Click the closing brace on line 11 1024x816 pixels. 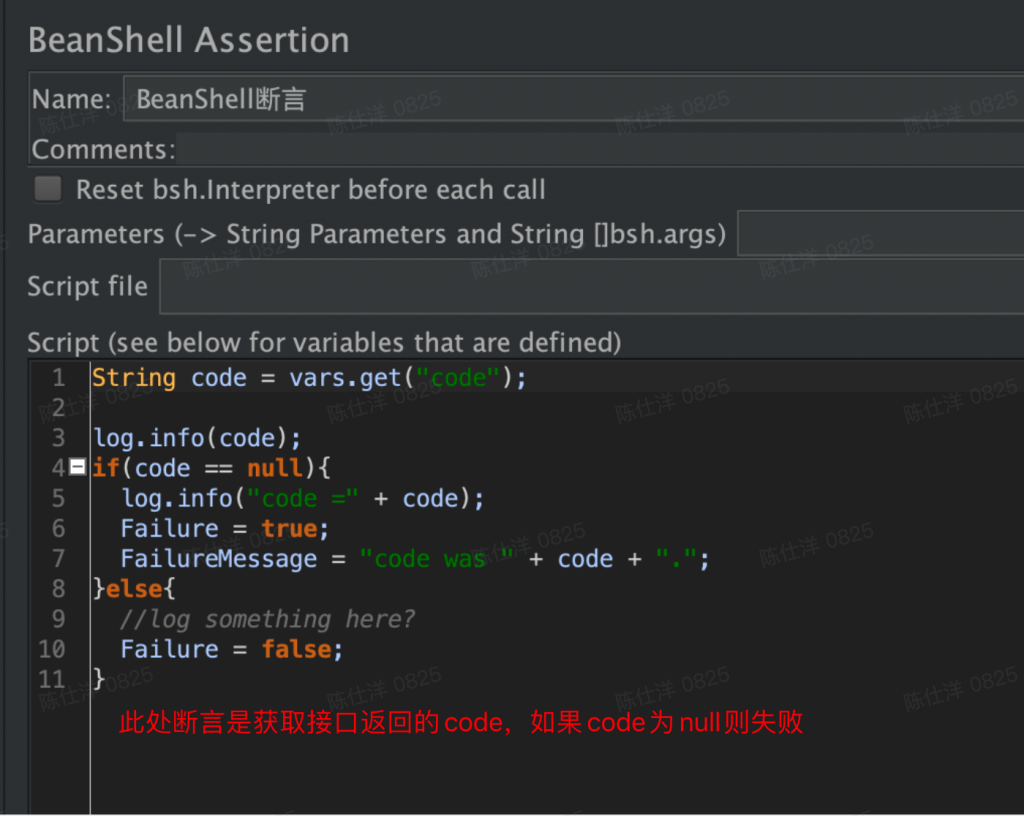click(98, 679)
